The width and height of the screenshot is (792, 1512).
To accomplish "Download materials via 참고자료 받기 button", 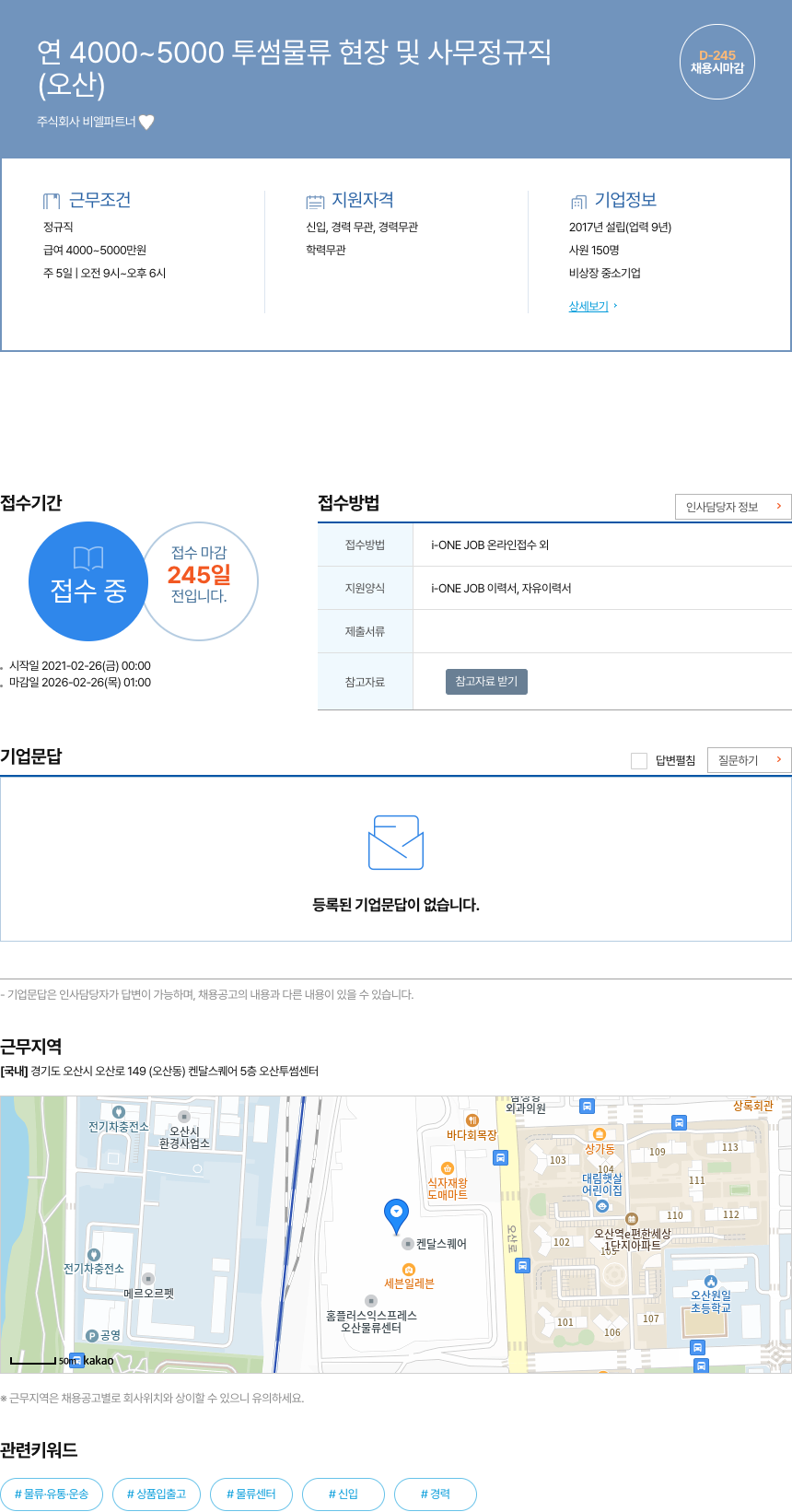I will point(486,682).
